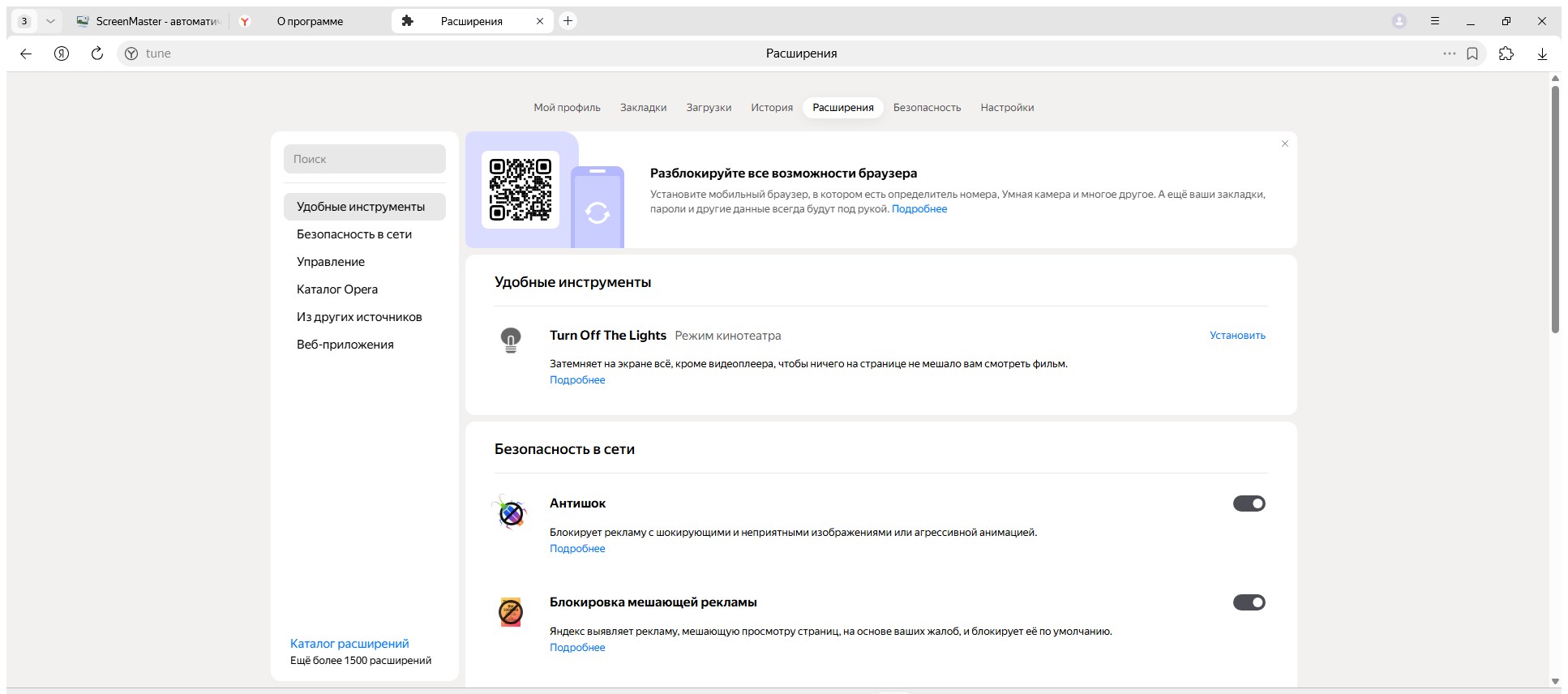The width and height of the screenshot is (1568, 694).
Task: Open Закладки section
Action: (x=643, y=108)
